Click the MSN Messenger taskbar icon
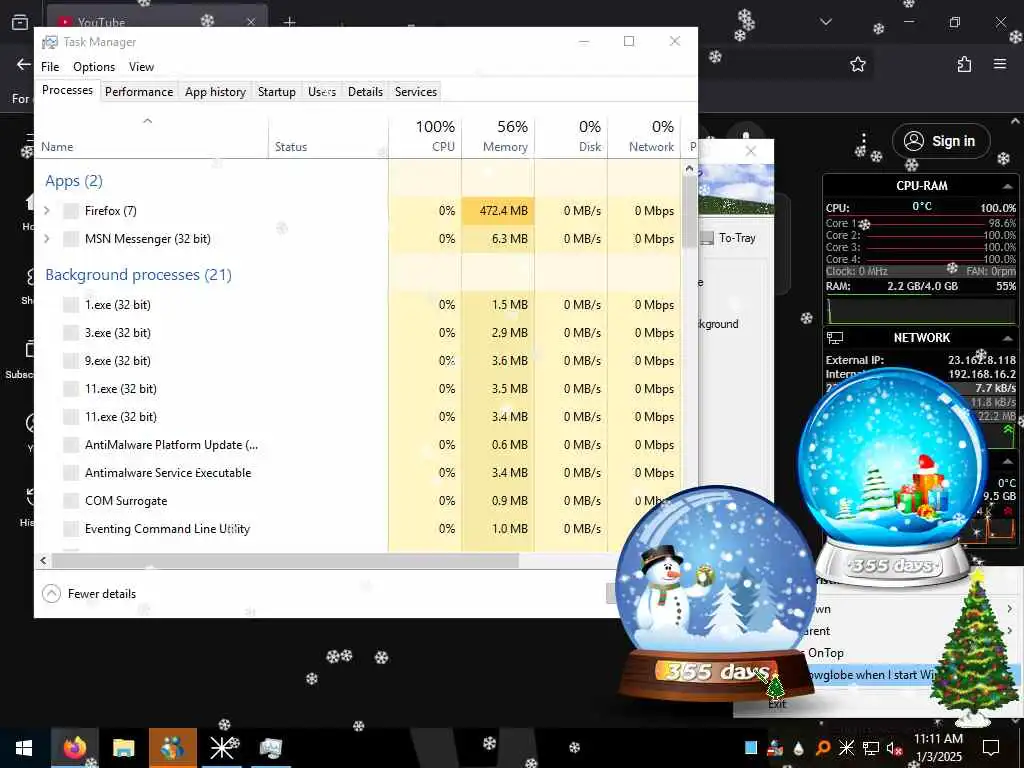The image size is (1024, 768). click(172, 748)
